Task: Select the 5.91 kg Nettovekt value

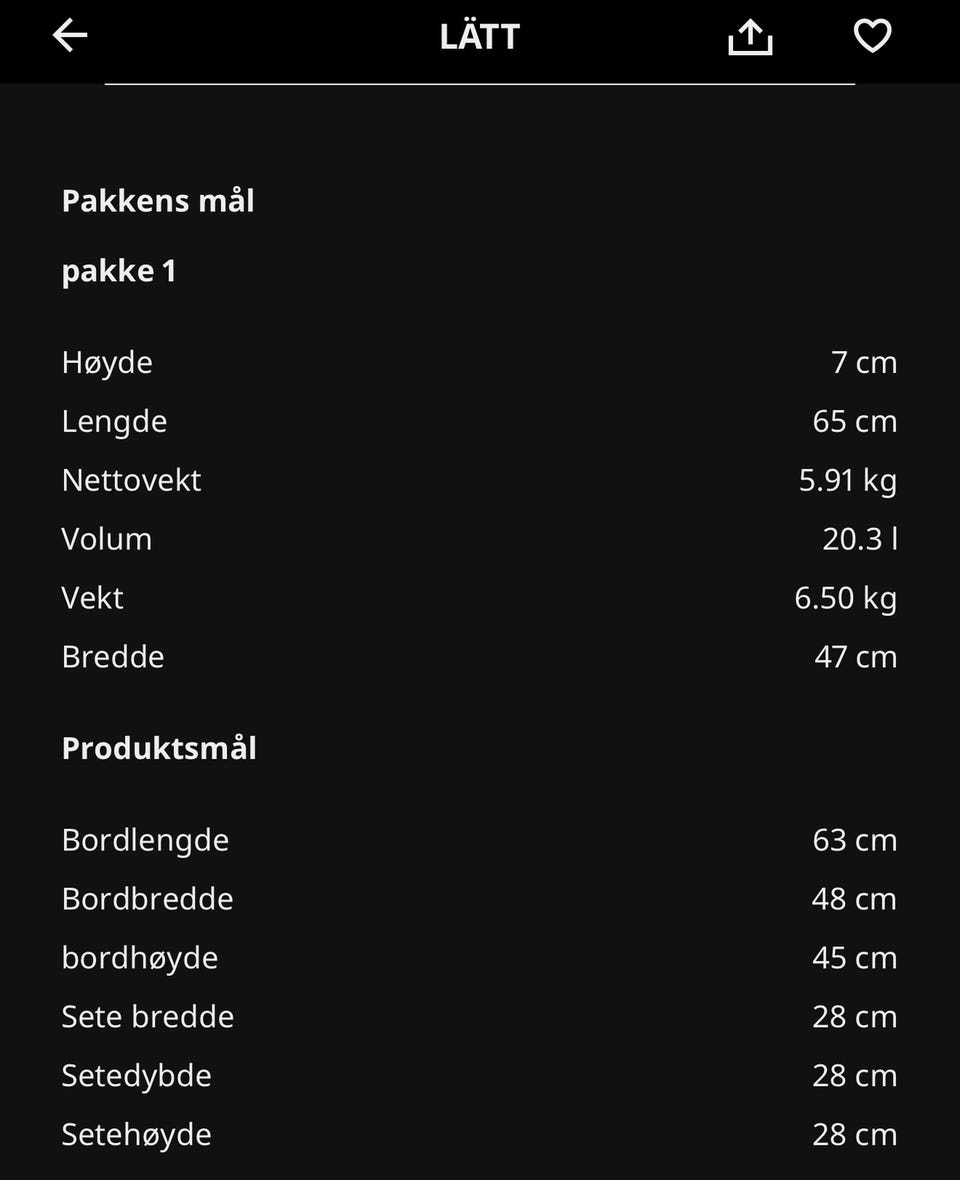Action: (848, 480)
